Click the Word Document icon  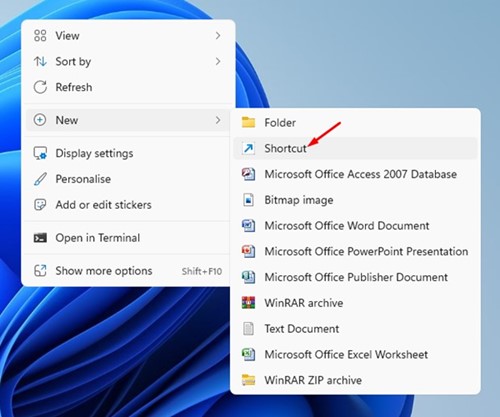click(248, 225)
